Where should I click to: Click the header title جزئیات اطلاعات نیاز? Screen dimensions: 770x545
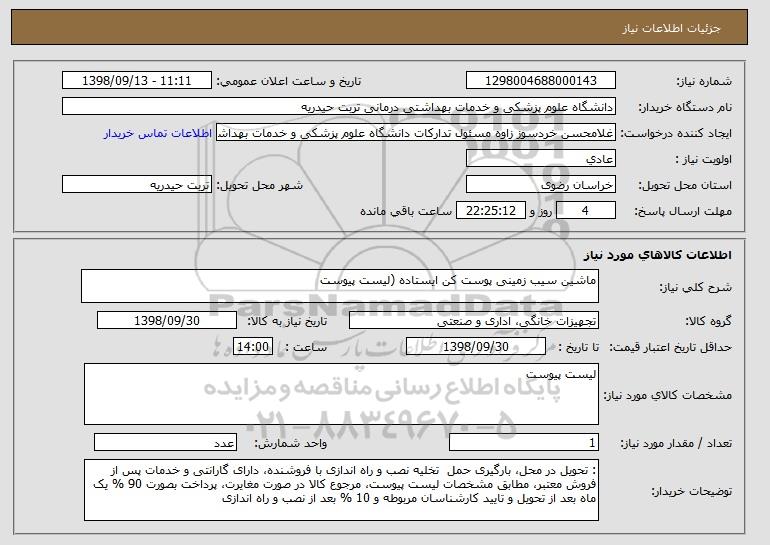click(671, 28)
